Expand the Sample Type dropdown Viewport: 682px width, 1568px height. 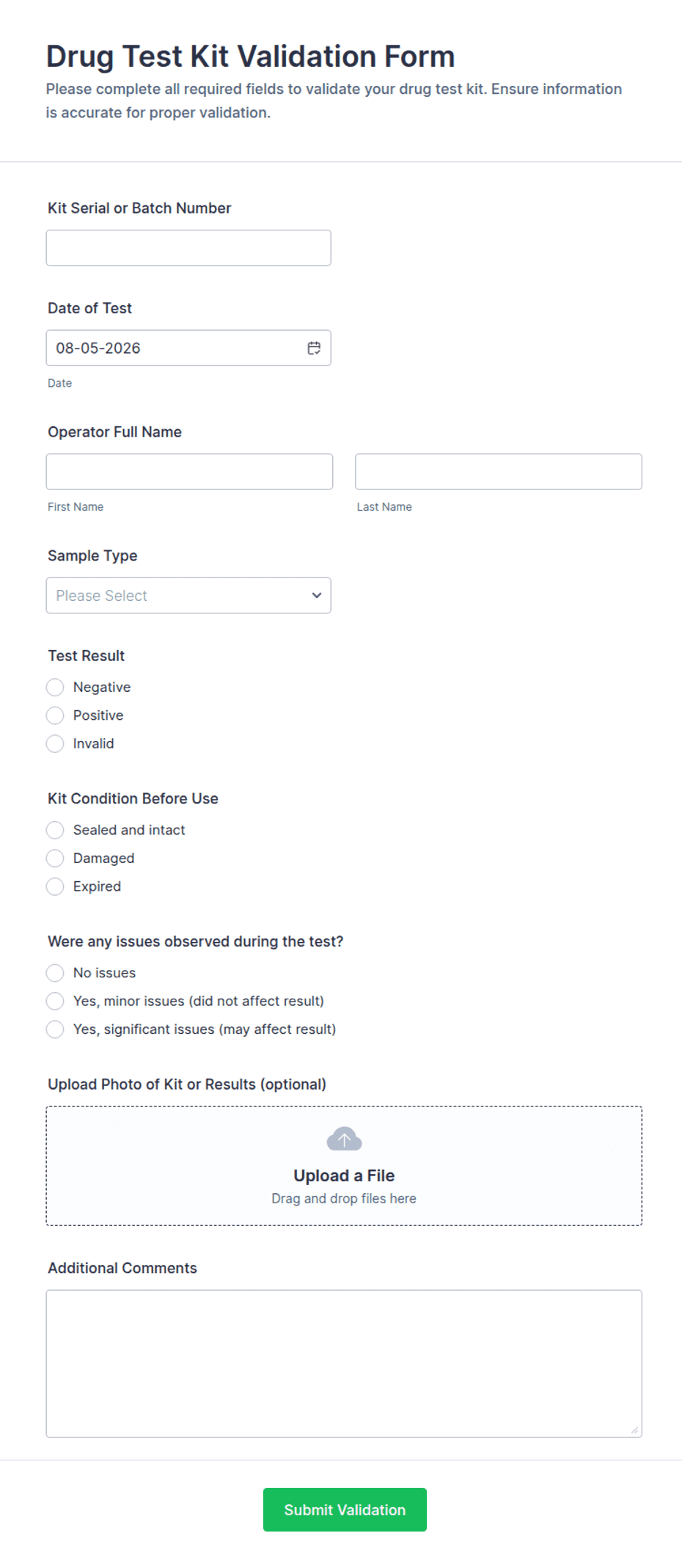click(x=188, y=595)
